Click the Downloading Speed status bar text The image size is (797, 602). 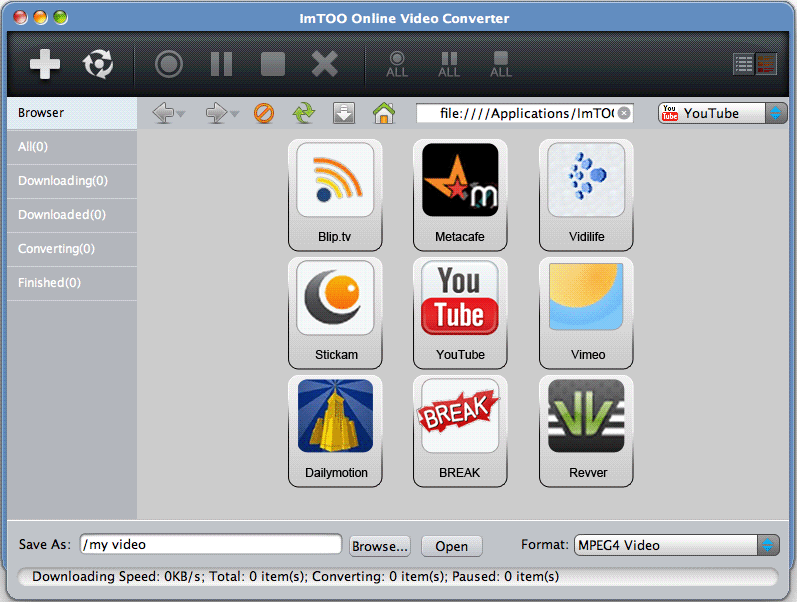tap(295, 577)
